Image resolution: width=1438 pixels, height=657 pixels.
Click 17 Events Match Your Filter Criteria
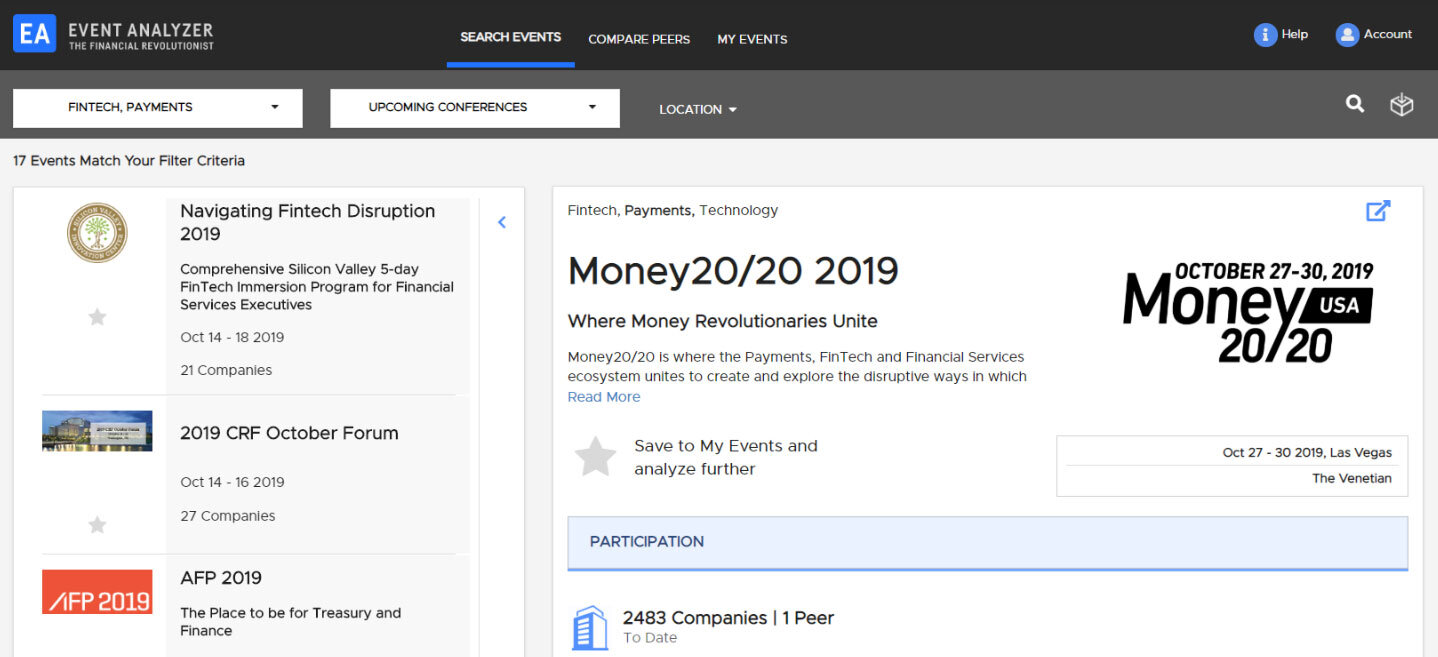coord(129,160)
